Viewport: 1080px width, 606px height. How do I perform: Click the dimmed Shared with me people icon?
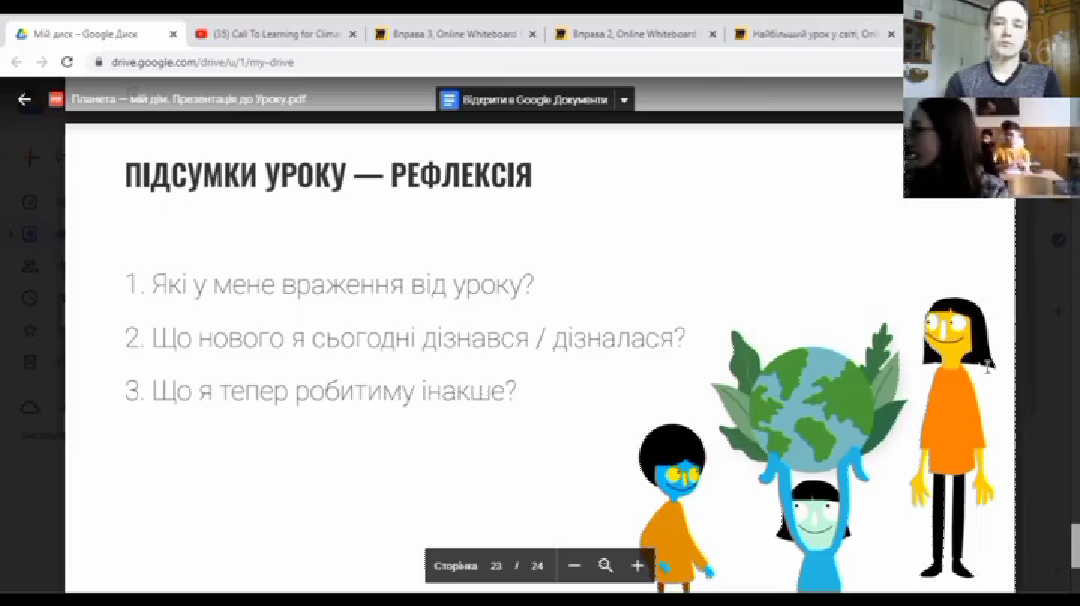pos(30,267)
